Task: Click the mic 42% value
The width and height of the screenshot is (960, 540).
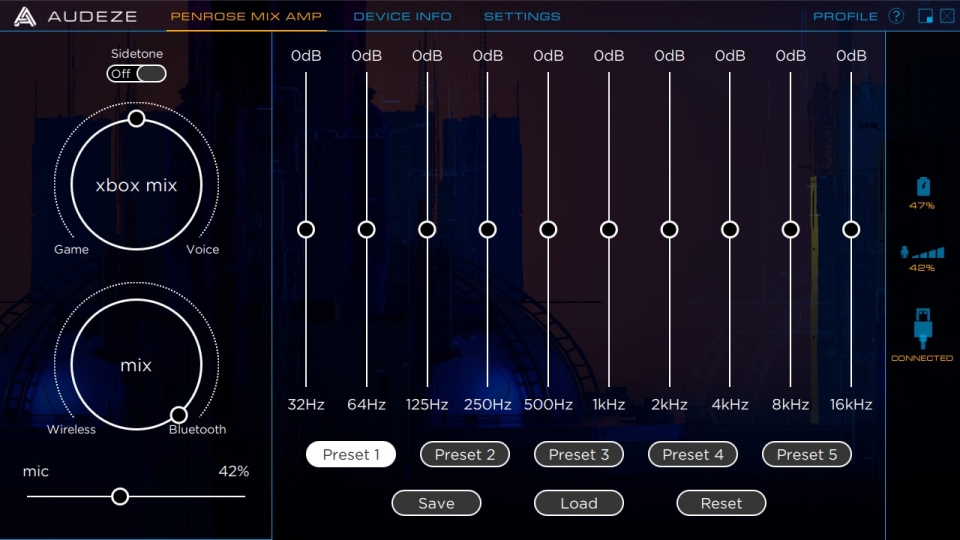Action: click(234, 471)
